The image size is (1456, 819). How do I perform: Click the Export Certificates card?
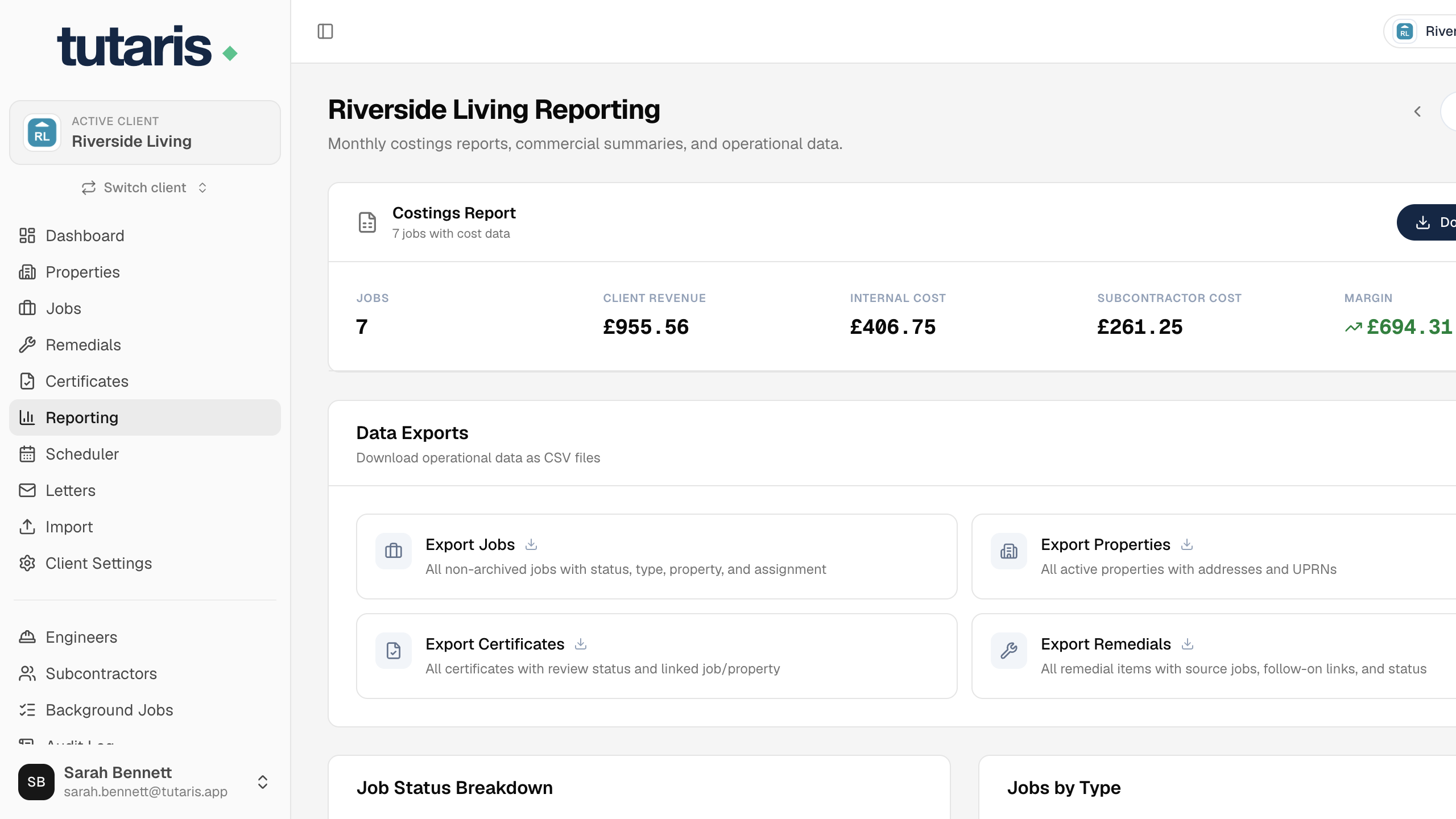657,656
